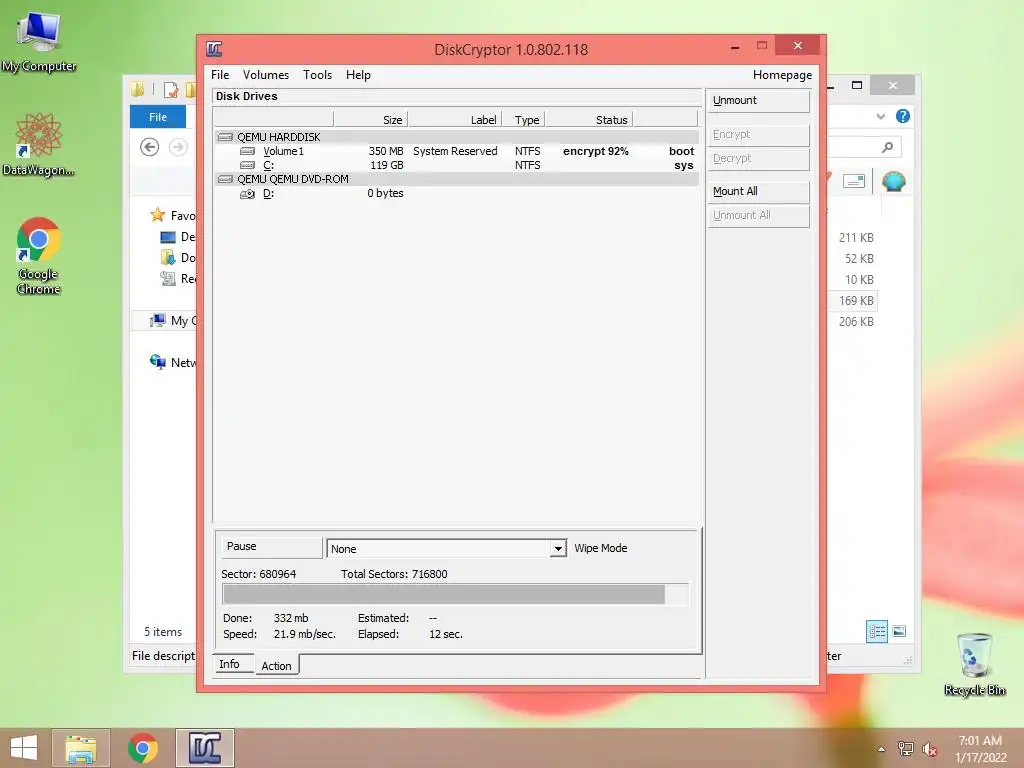
Task: Open DiskCryptor File menu
Action: (220, 75)
